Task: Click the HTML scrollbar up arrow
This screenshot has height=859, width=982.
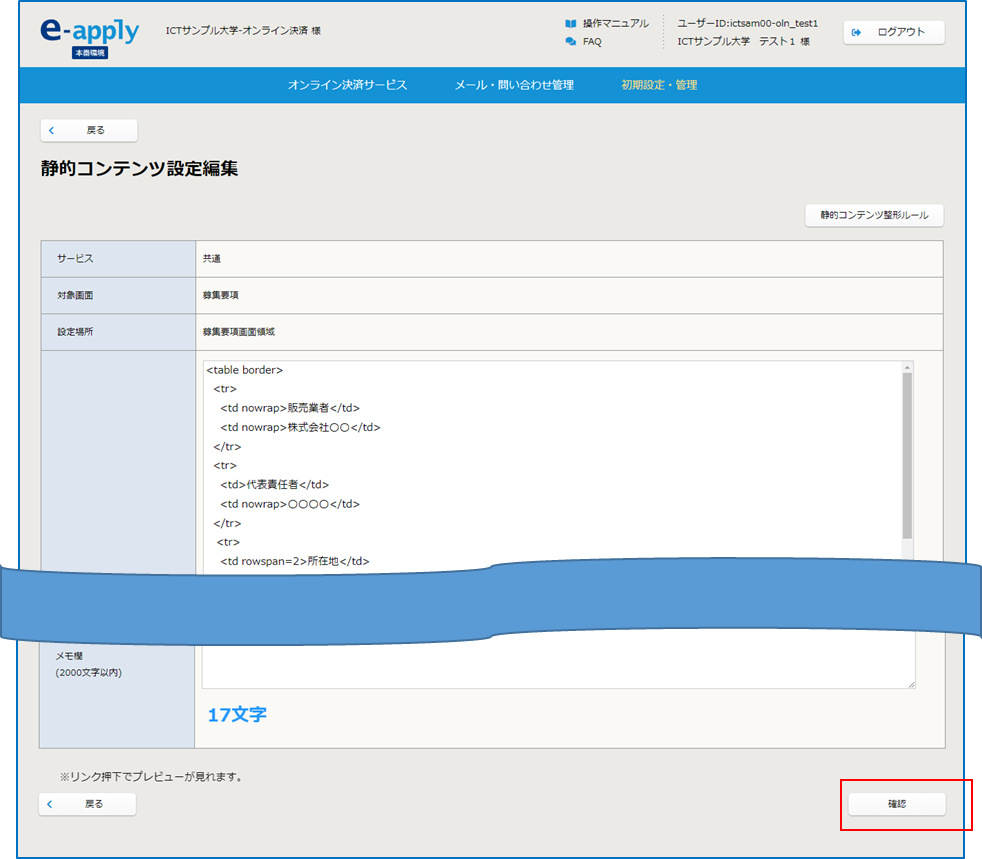Action: (x=907, y=368)
